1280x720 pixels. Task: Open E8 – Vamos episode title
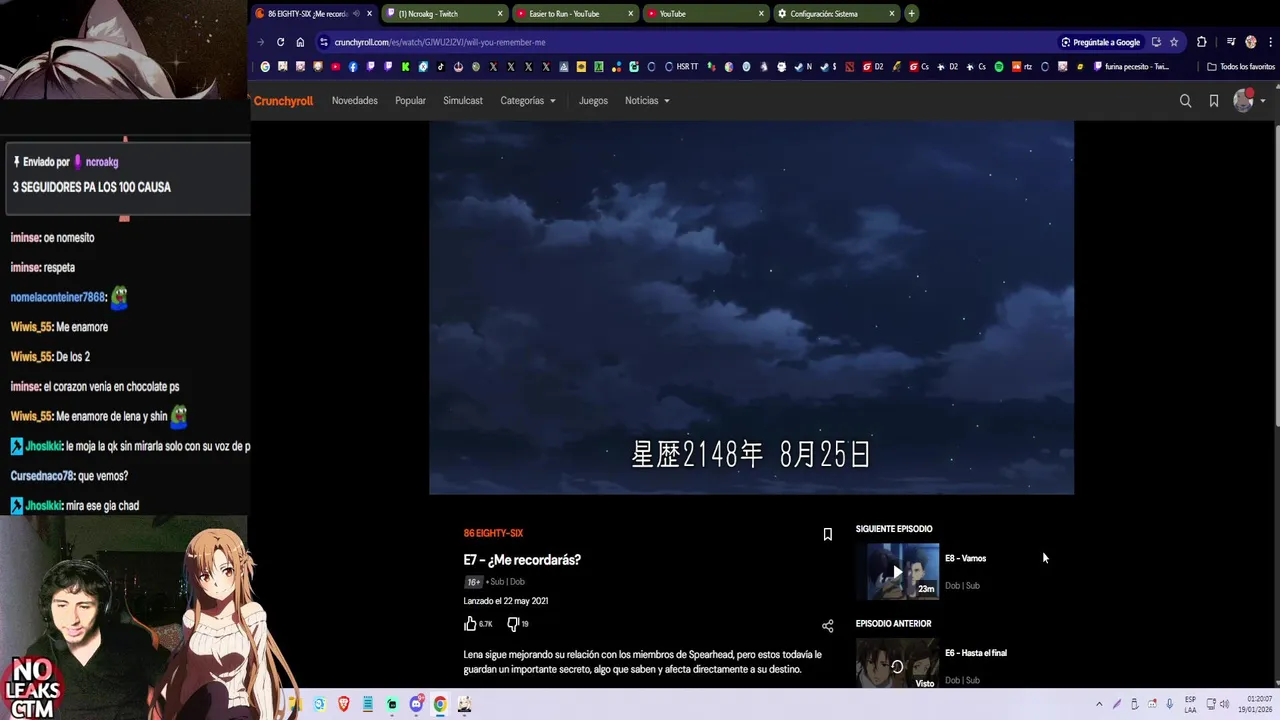click(965, 559)
